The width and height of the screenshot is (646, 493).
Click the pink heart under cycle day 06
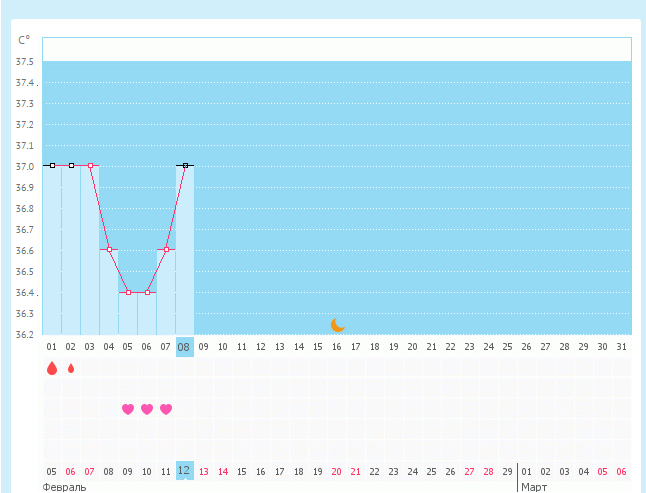147,409
